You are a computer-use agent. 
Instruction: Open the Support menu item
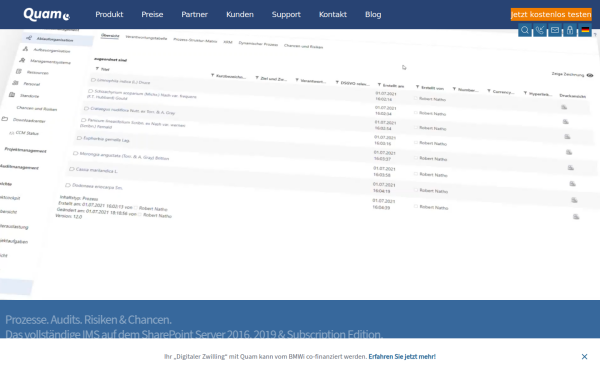[286, 15]
